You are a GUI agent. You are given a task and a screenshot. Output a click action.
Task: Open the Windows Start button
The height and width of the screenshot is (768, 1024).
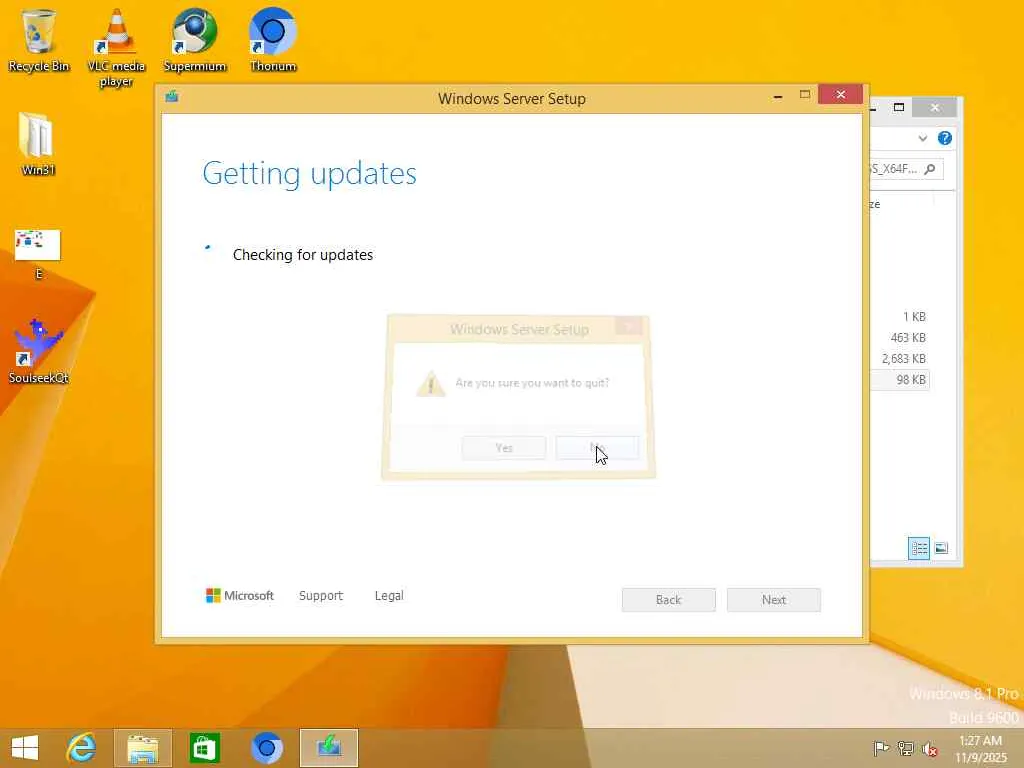25,748
